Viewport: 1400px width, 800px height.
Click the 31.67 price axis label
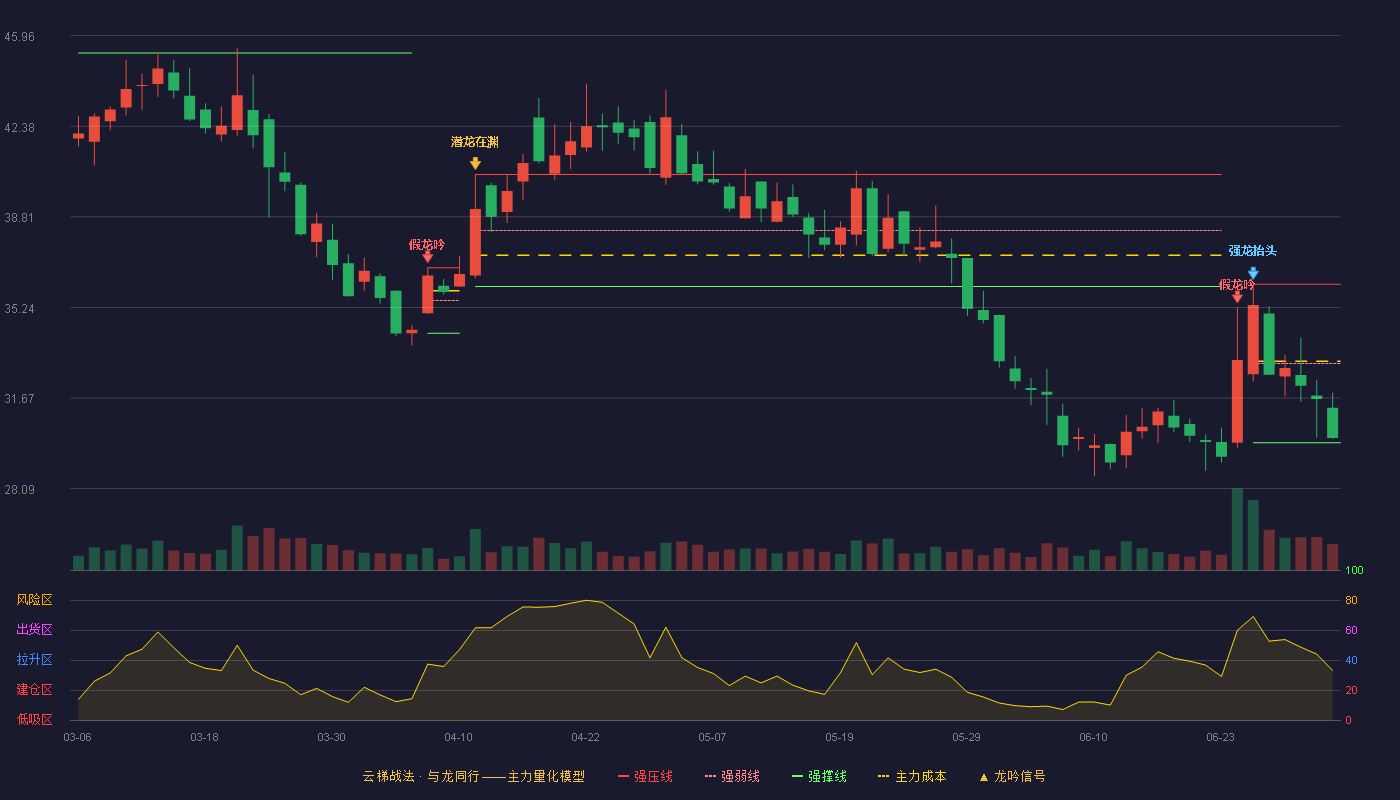tap(19, 398)
